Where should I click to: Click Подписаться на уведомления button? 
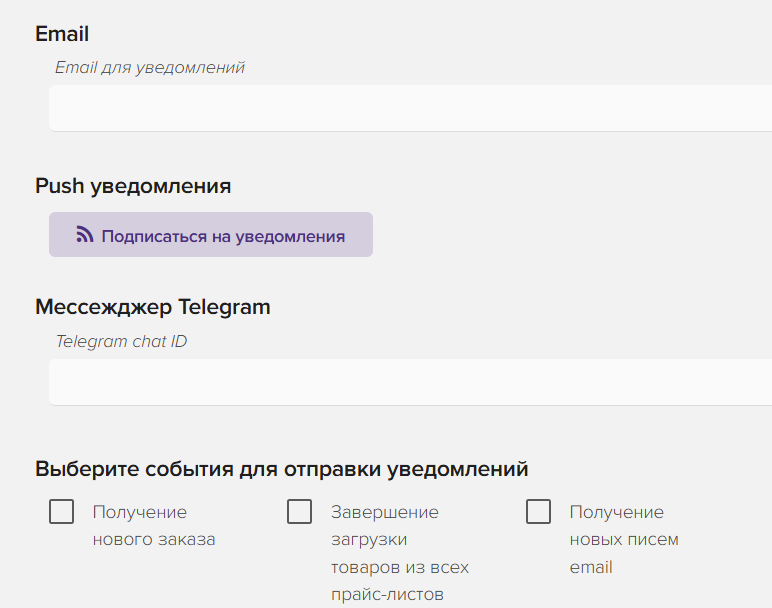pos(211,234)
